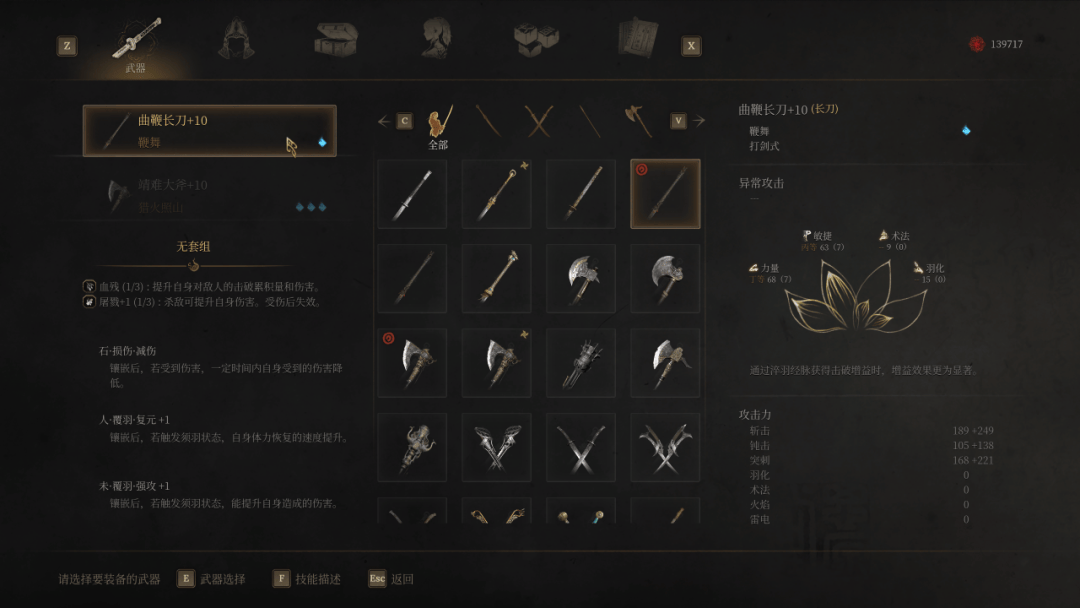Open the stacked boxes materials tab
The height and width of the screenshot is (608, 1080).
tap(537, 39)
